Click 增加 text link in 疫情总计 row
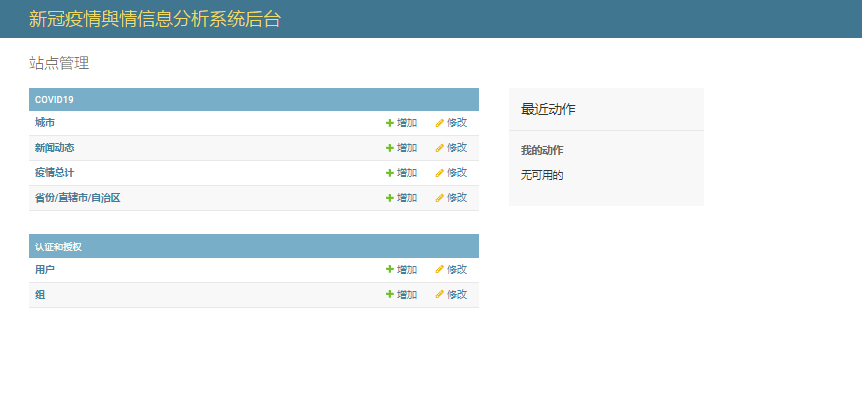Image resolution: width=862 pixels, height=398 pixels. point(407,173)
